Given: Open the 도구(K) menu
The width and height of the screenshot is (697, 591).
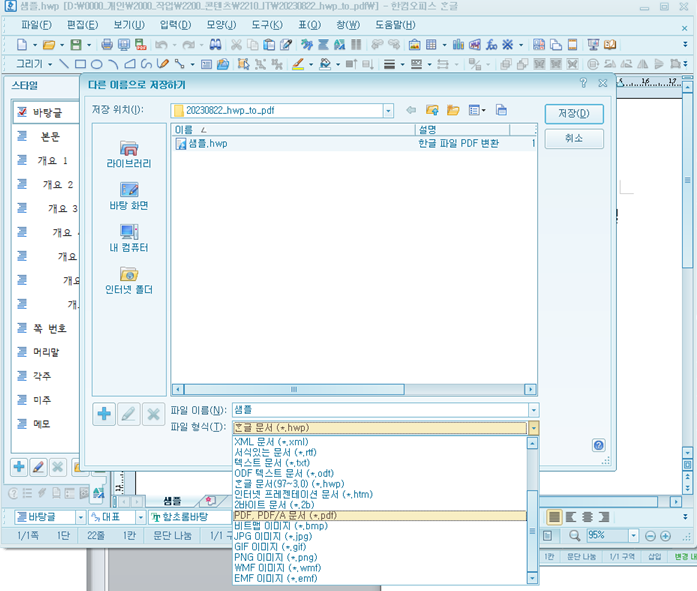Looking at the screenshot, I should click(x=267, y=25).
